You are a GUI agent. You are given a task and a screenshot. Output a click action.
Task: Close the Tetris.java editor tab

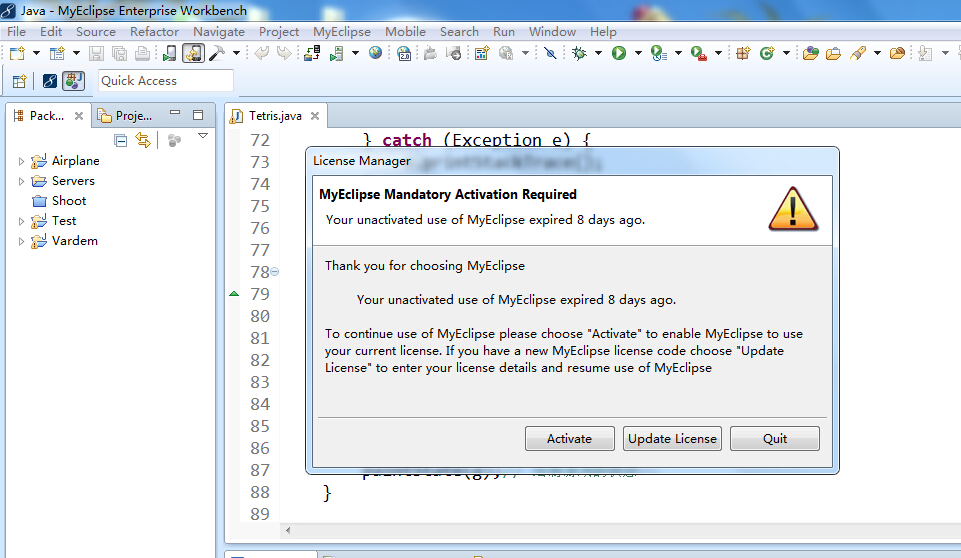(x=315, y=116)
